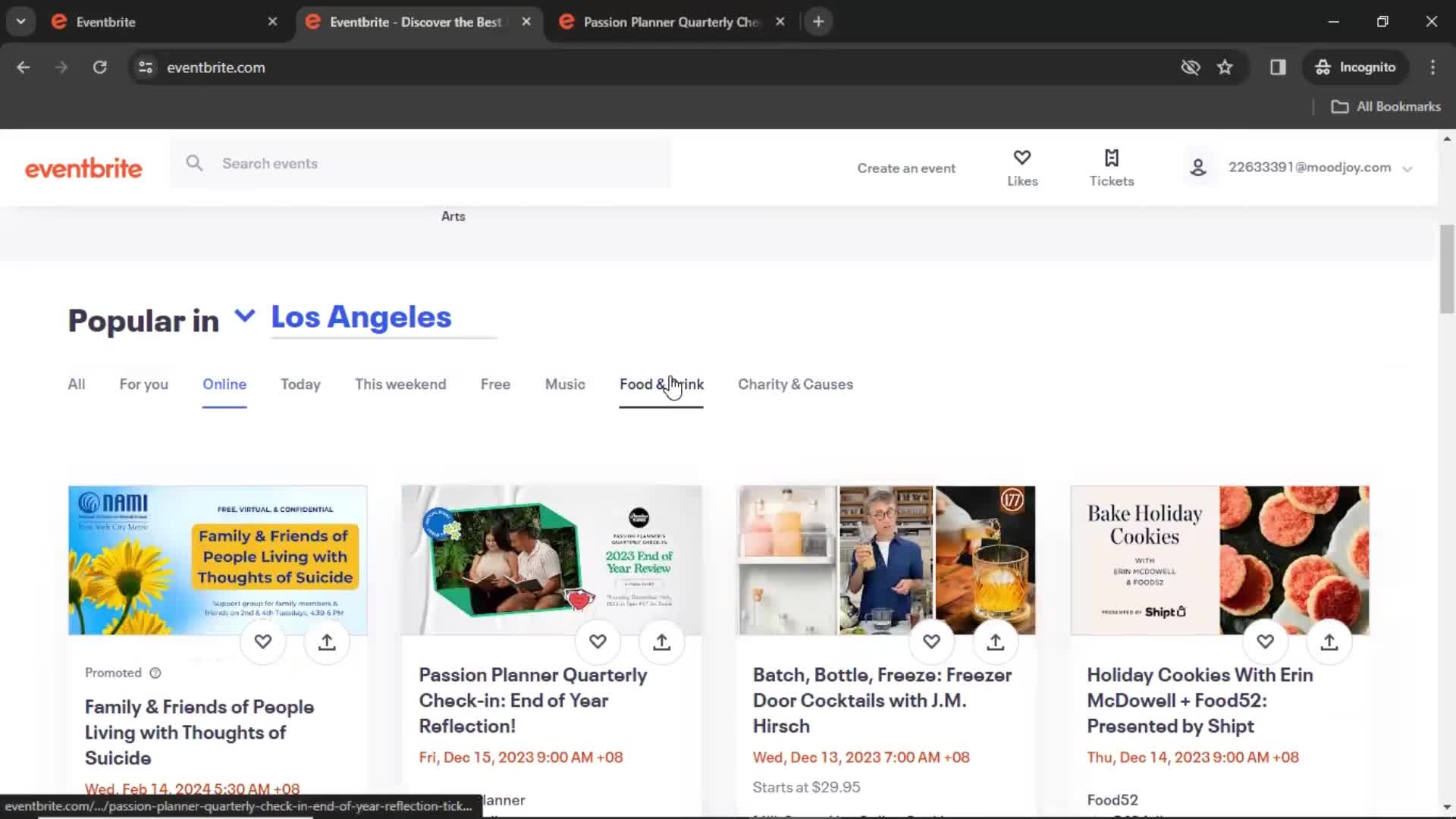The height and width of the screenshot is (819, 1456).
Task: Expand the account menu chevron
Action: tap(1407, 168)
